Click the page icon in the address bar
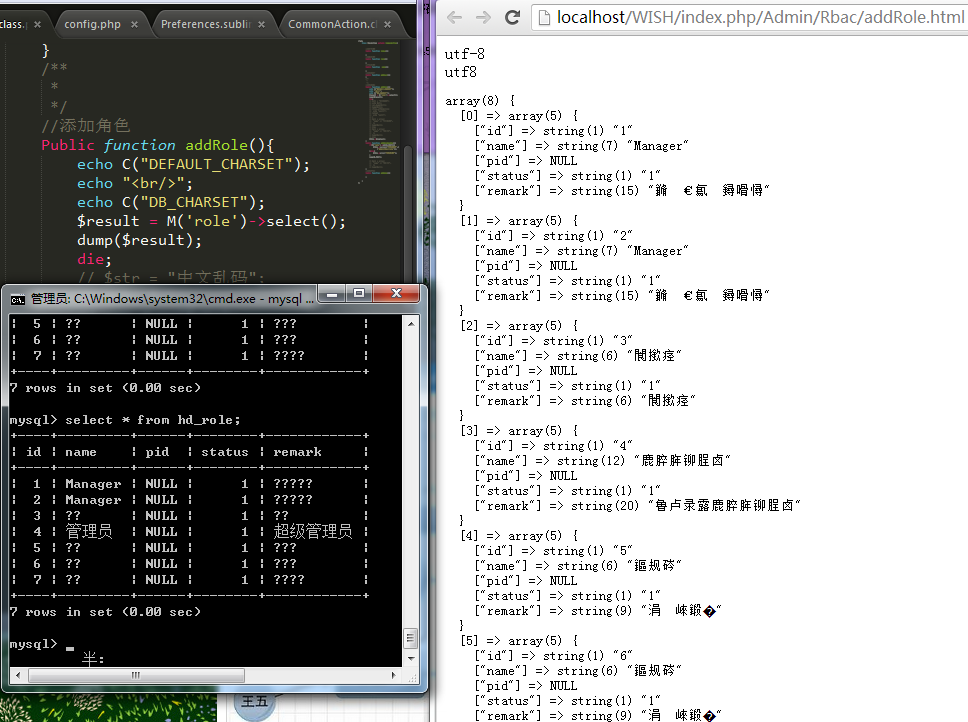The image size is (968, 722). 545,17
